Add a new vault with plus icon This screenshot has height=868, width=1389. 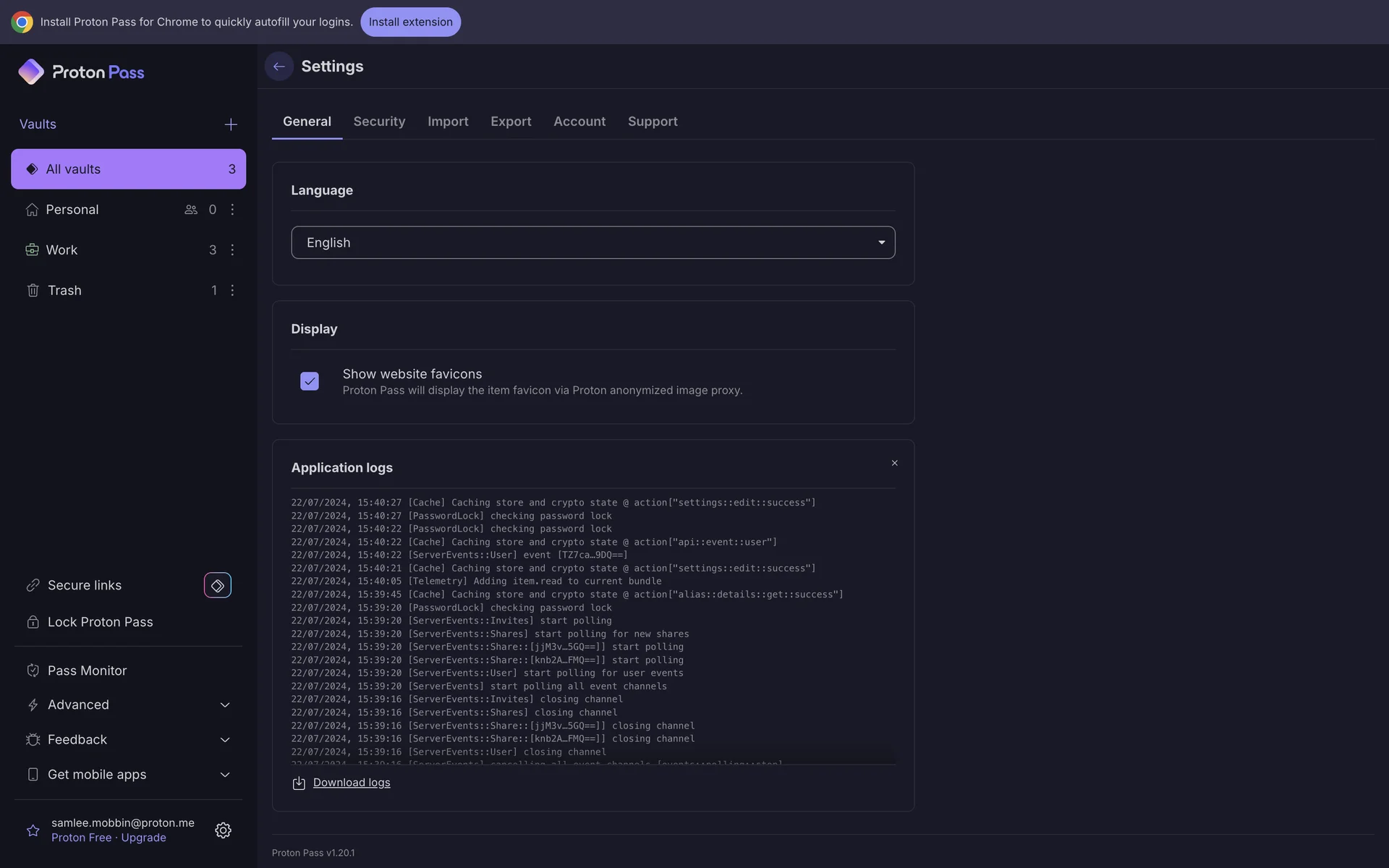(231, 124)
